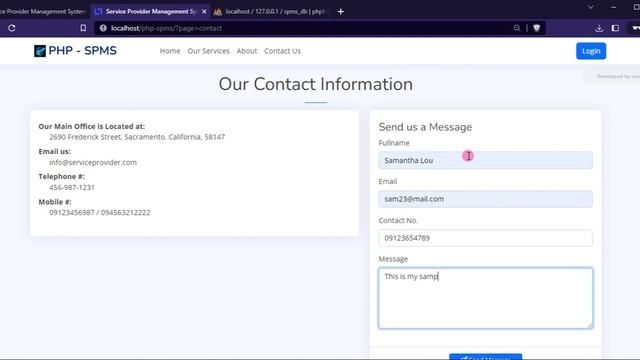Select the active Service Provider Management System tab
Screen dimensions: 640x360
(150, 11)
